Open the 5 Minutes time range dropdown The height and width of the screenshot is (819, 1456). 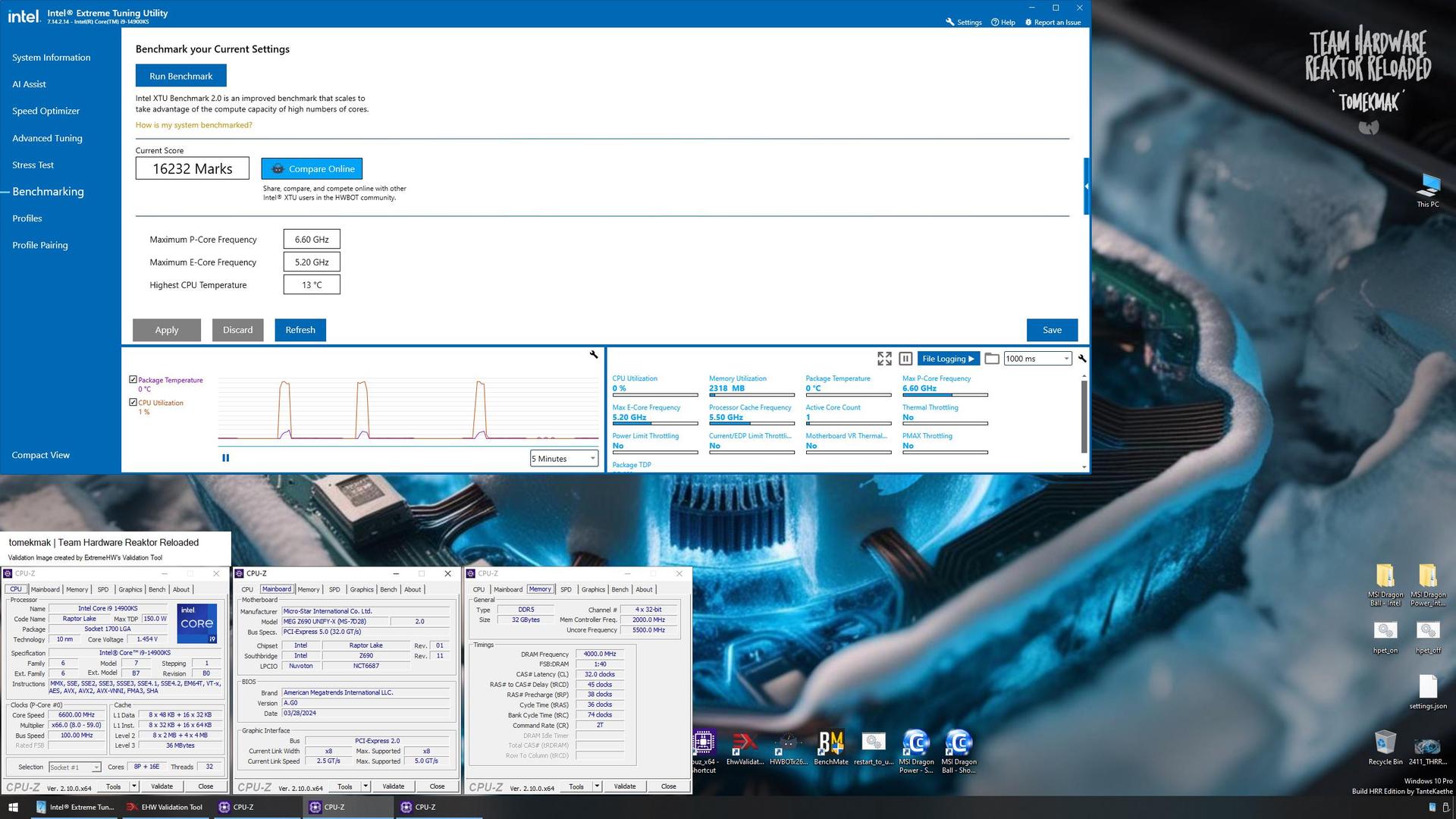[x=564, y=458]
